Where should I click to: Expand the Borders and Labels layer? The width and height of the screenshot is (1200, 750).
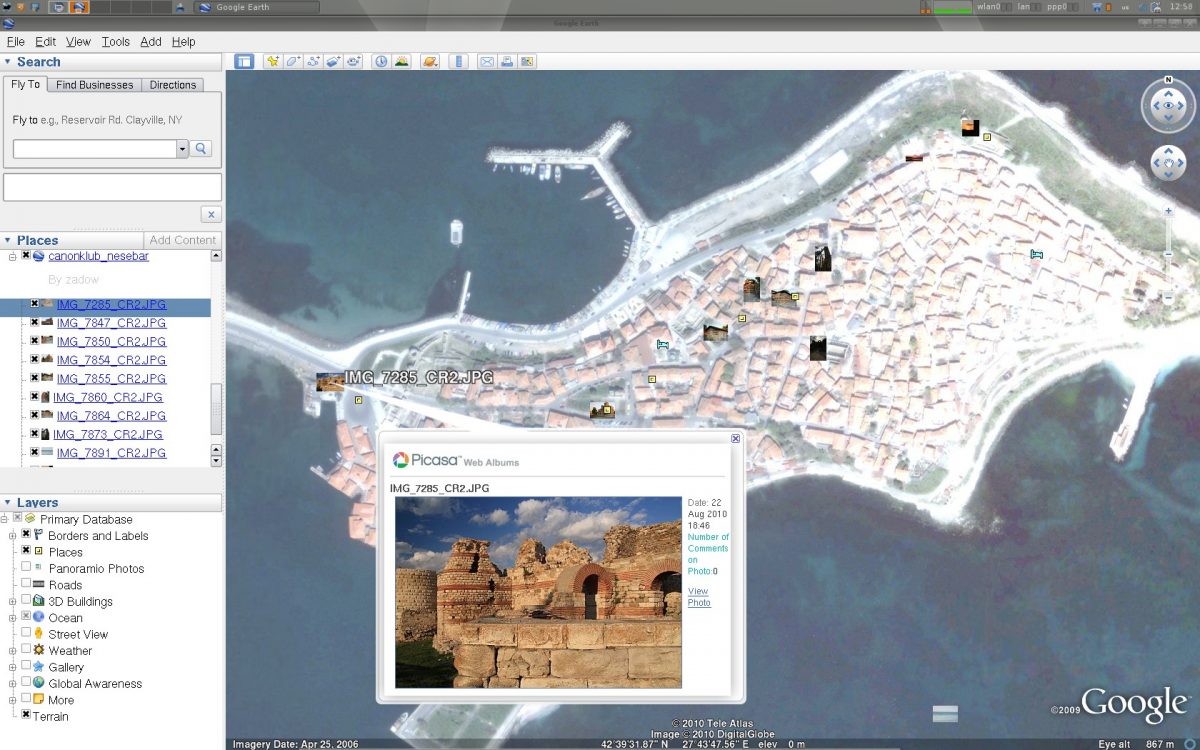pos(14,535)
